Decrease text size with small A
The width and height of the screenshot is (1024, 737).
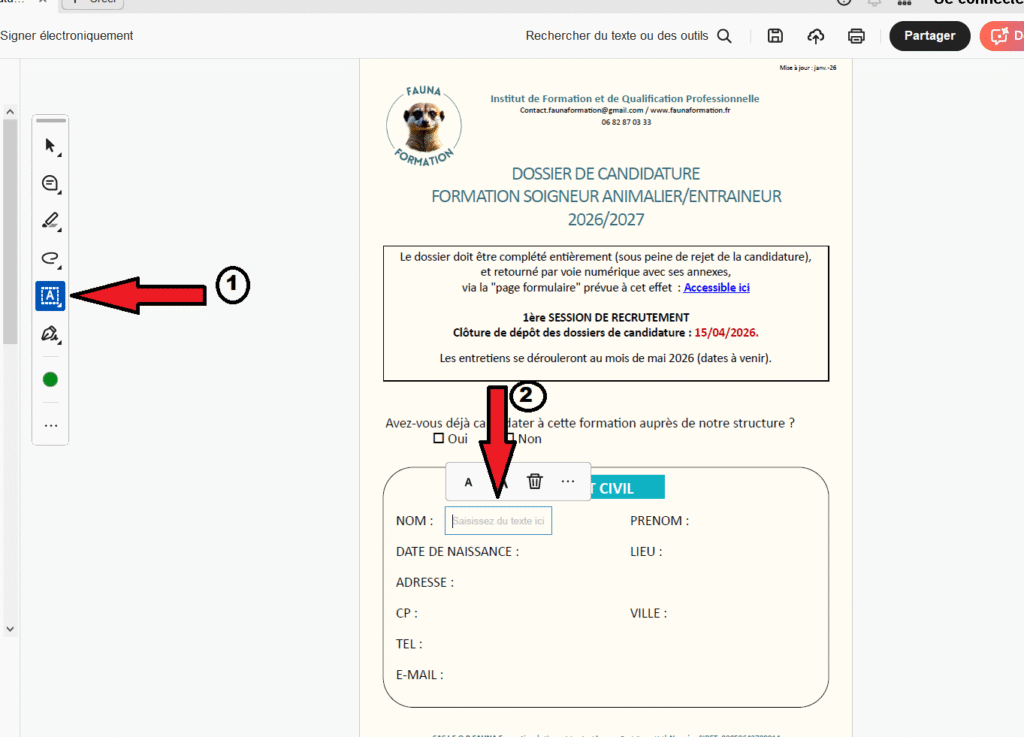coord(468,482)
